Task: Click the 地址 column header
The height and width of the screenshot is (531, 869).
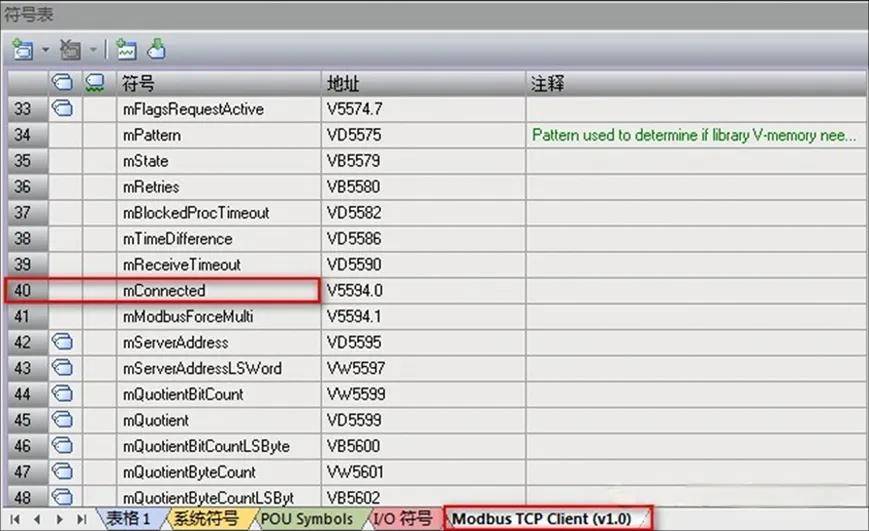Action: pos(423,83)
